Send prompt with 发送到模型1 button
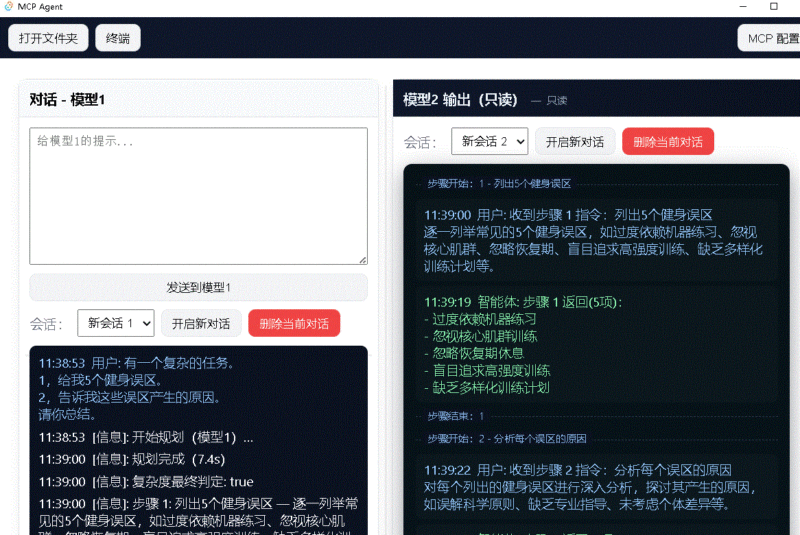 (198, 288)
